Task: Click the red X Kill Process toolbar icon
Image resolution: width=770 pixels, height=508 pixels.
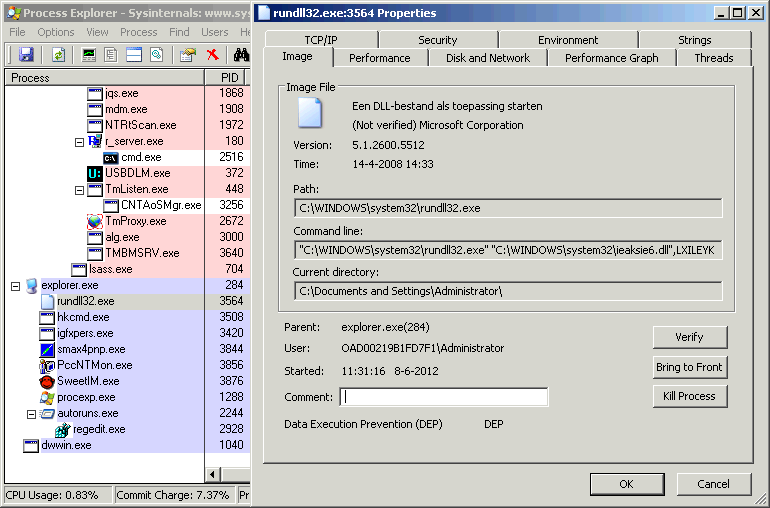Action: pos(212,55)
